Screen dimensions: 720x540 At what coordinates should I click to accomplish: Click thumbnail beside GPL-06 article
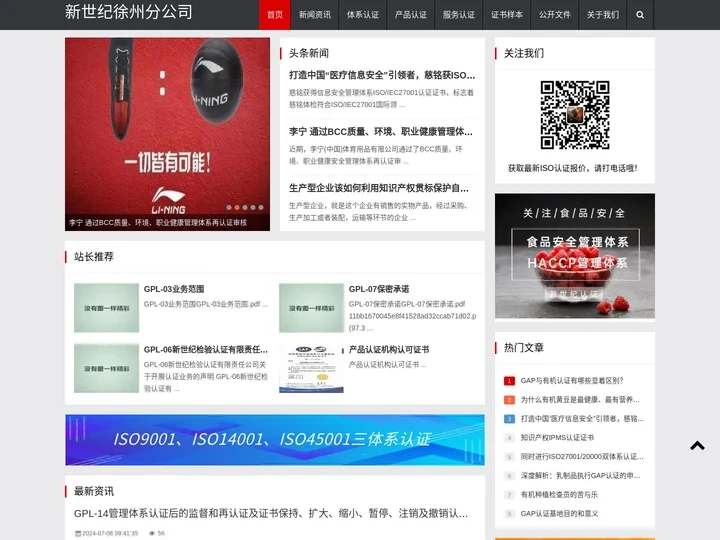(106, 368)
